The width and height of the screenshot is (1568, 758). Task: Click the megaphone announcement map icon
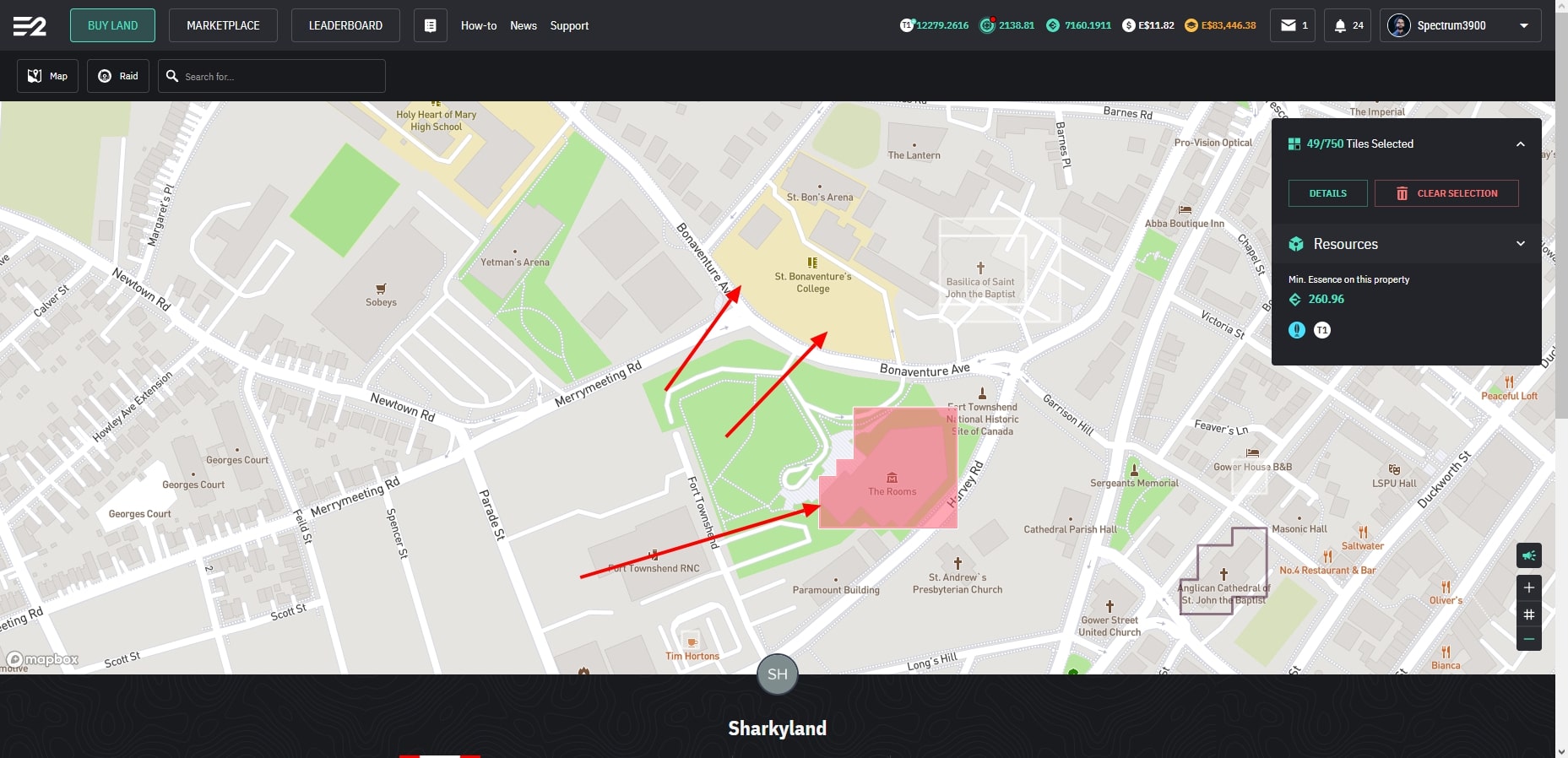1529,555
